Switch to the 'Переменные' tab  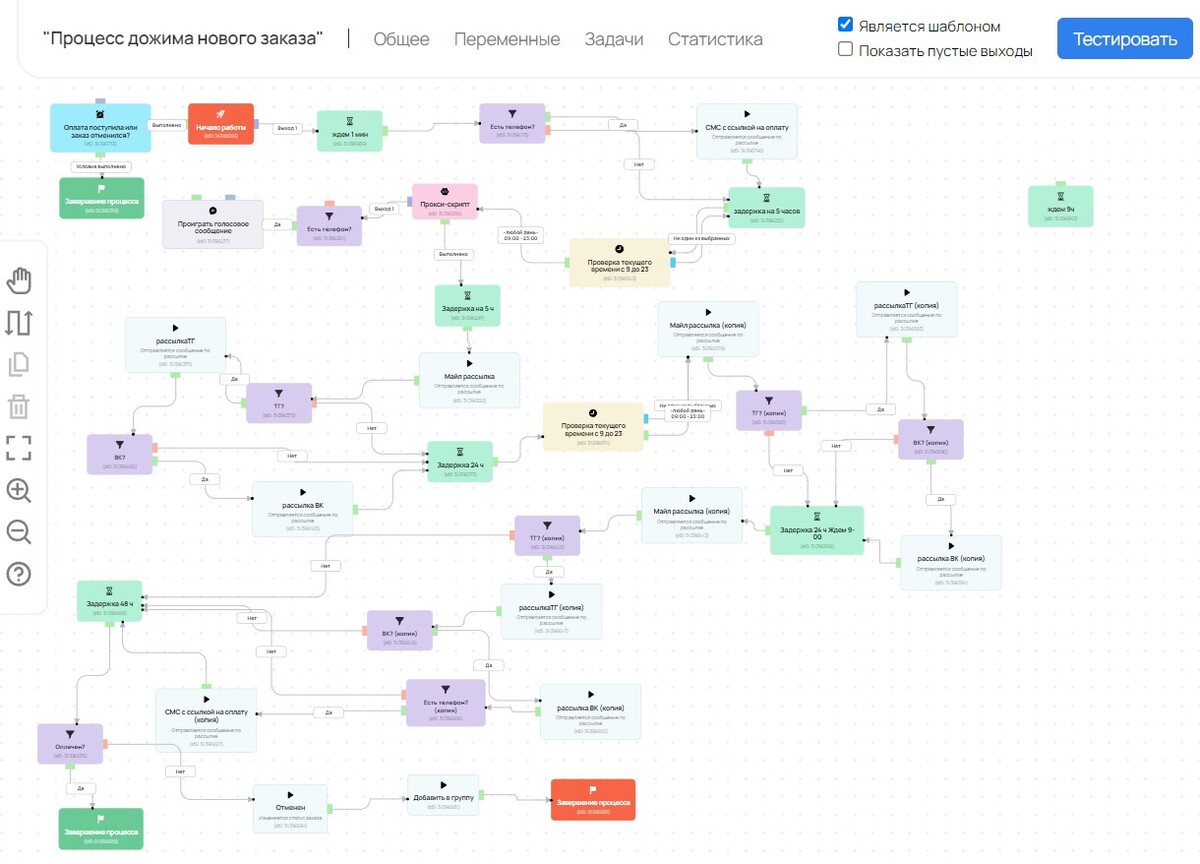pyautogui.click(x=507, y=39)
